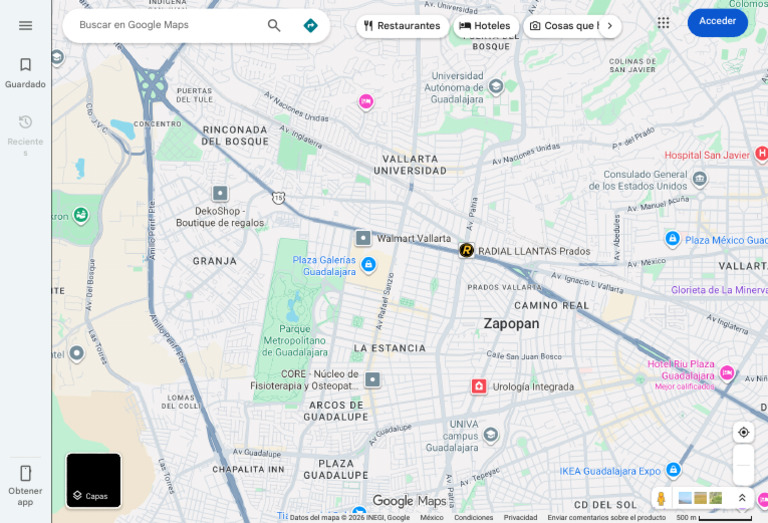Filter by Hoteles chip
Screen dimensions: 768x523
(x=486, y=26)
